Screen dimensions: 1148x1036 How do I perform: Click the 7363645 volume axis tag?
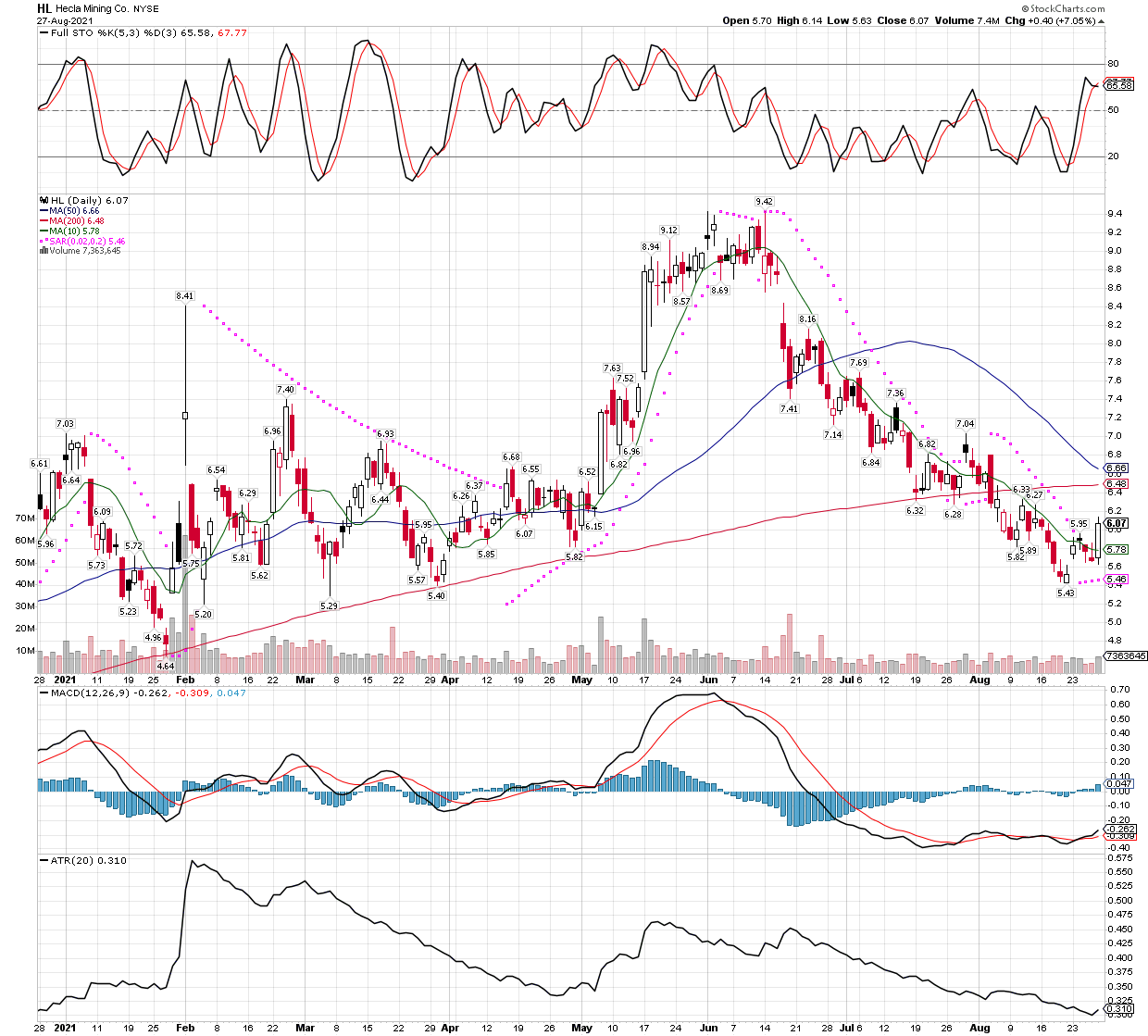[x=1127, y=656]
